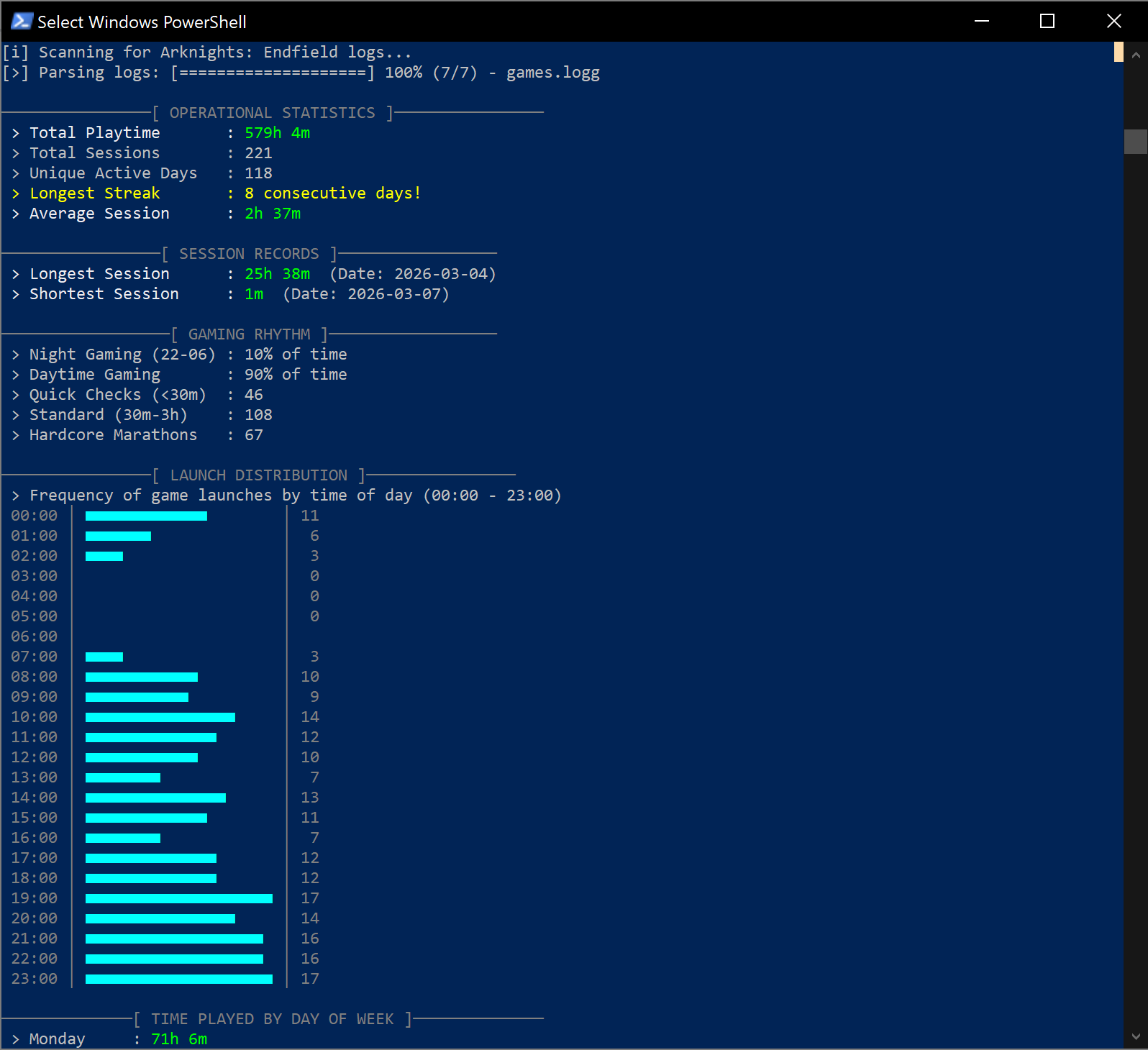Click the Hardcore Marathons value '67'
Image resolution: width=1148 pixels, height=1050 pixels.
click(254, 435)
